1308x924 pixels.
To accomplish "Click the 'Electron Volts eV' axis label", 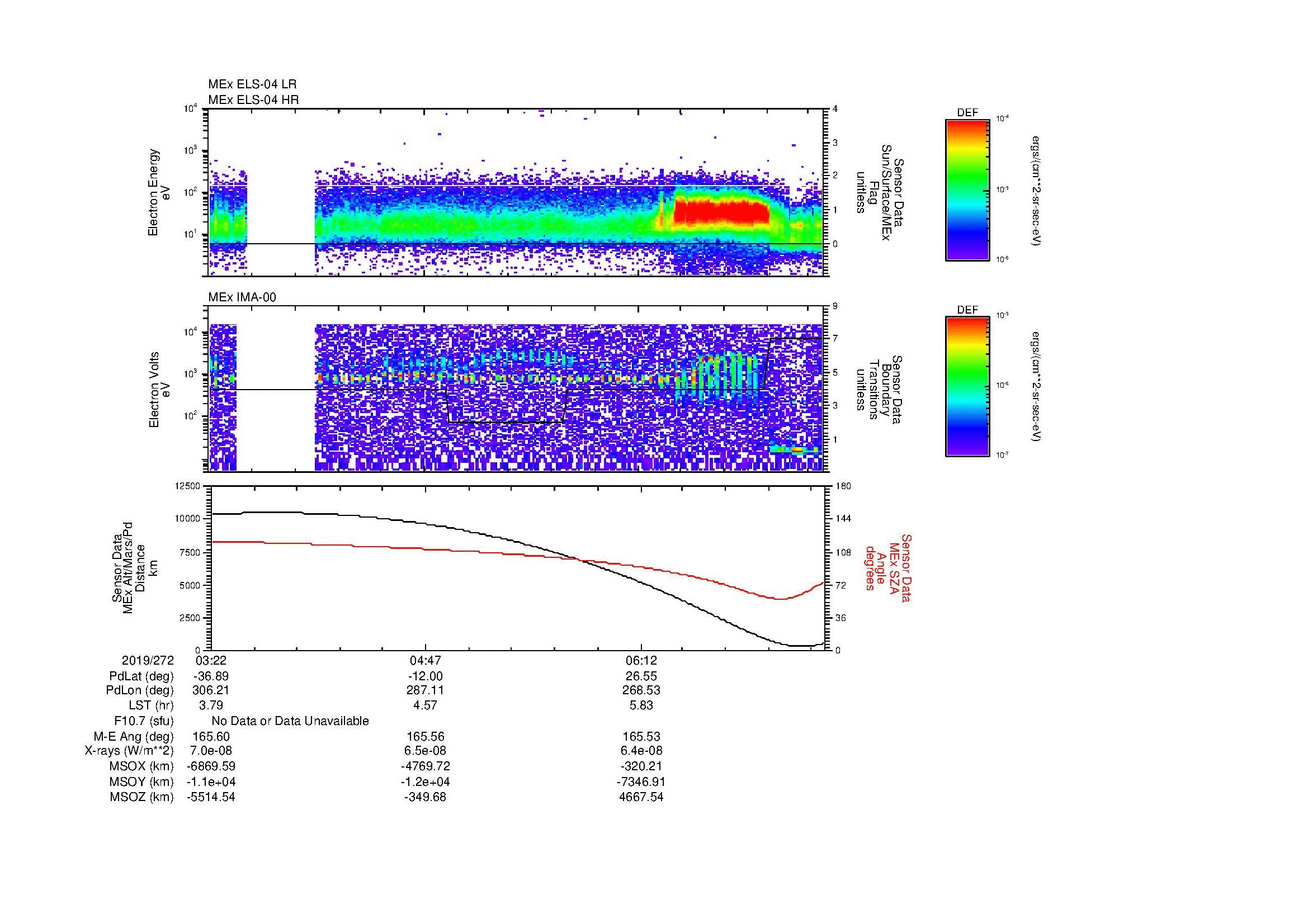I will (x=159, y=390).
